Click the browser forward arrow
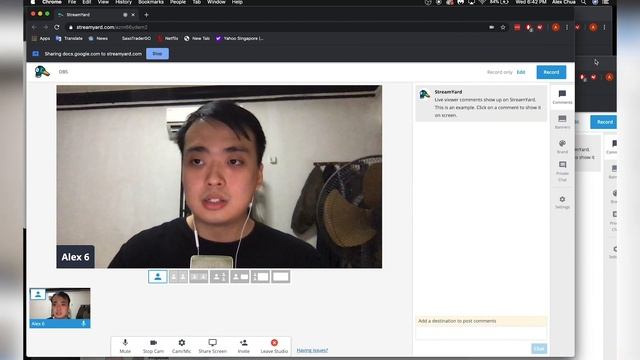Screen dimensions: 640x360 coord(45,27)
